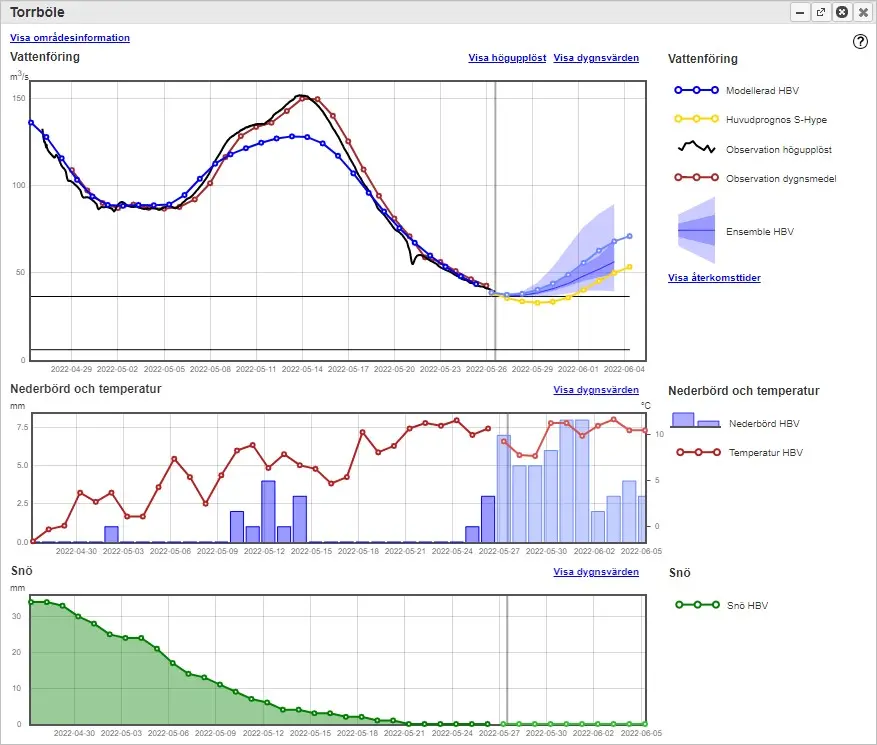Open panel in new window via pop-out icon
The height and width of the screenshot is (745, 877).
pyautogui.click(x=821, y=12)
